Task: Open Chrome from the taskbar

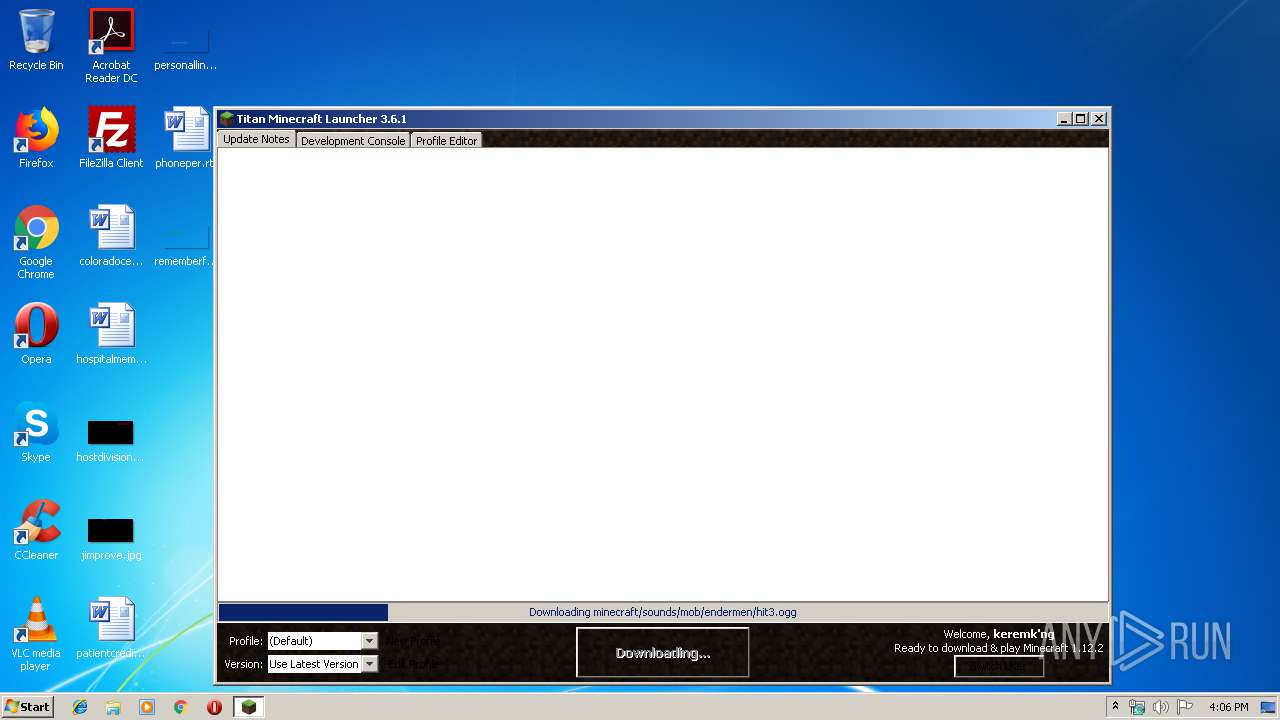Action: (181, 707)
